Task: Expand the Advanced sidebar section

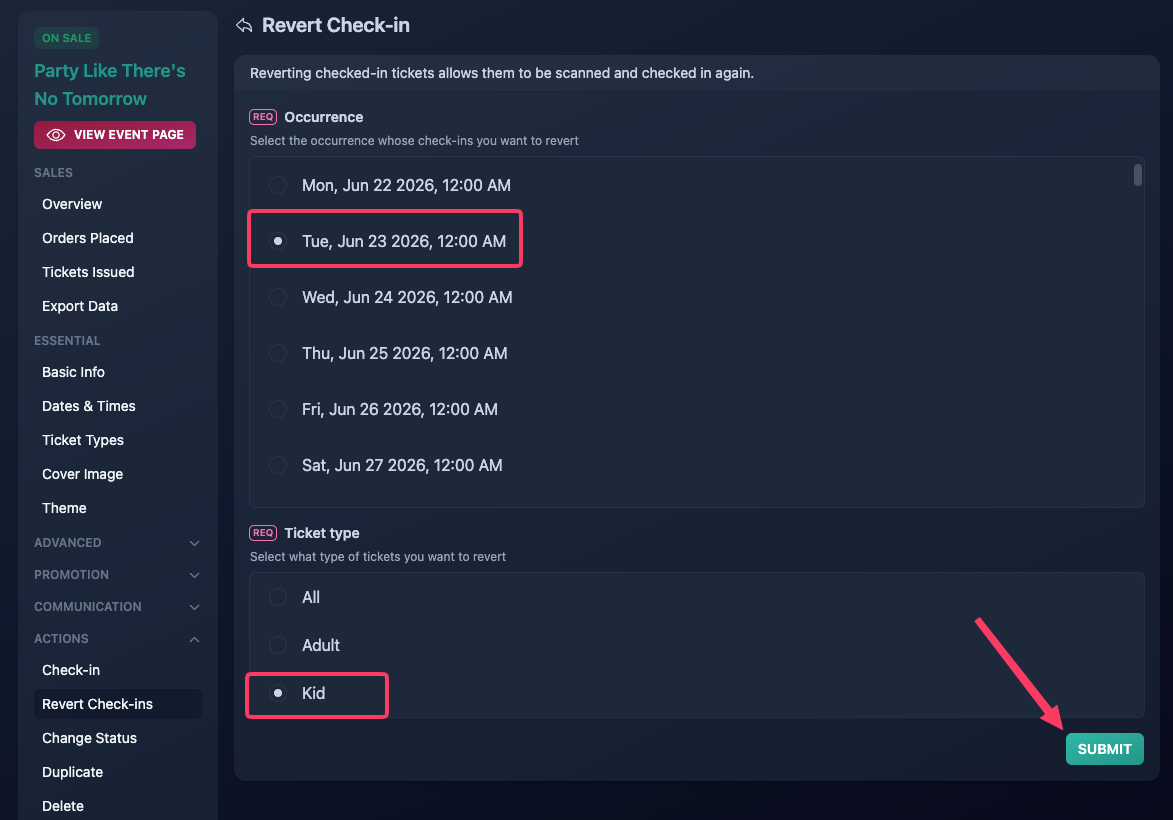Action: pos(117,542)
